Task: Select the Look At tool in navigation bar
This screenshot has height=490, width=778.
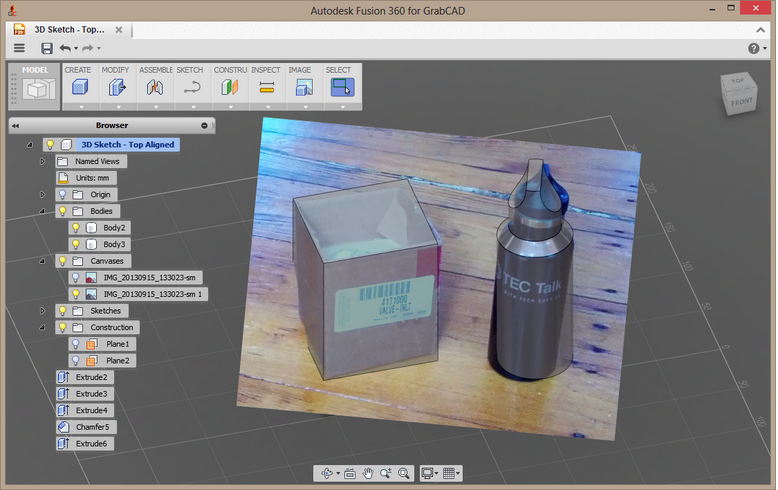Action: click(350, 473)
